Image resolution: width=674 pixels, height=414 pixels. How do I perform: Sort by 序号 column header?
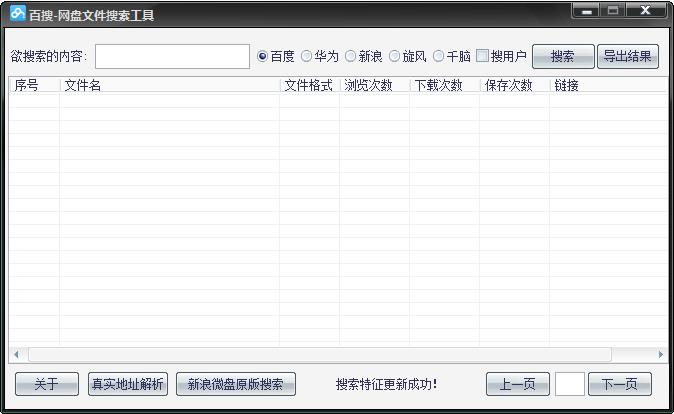35,85
